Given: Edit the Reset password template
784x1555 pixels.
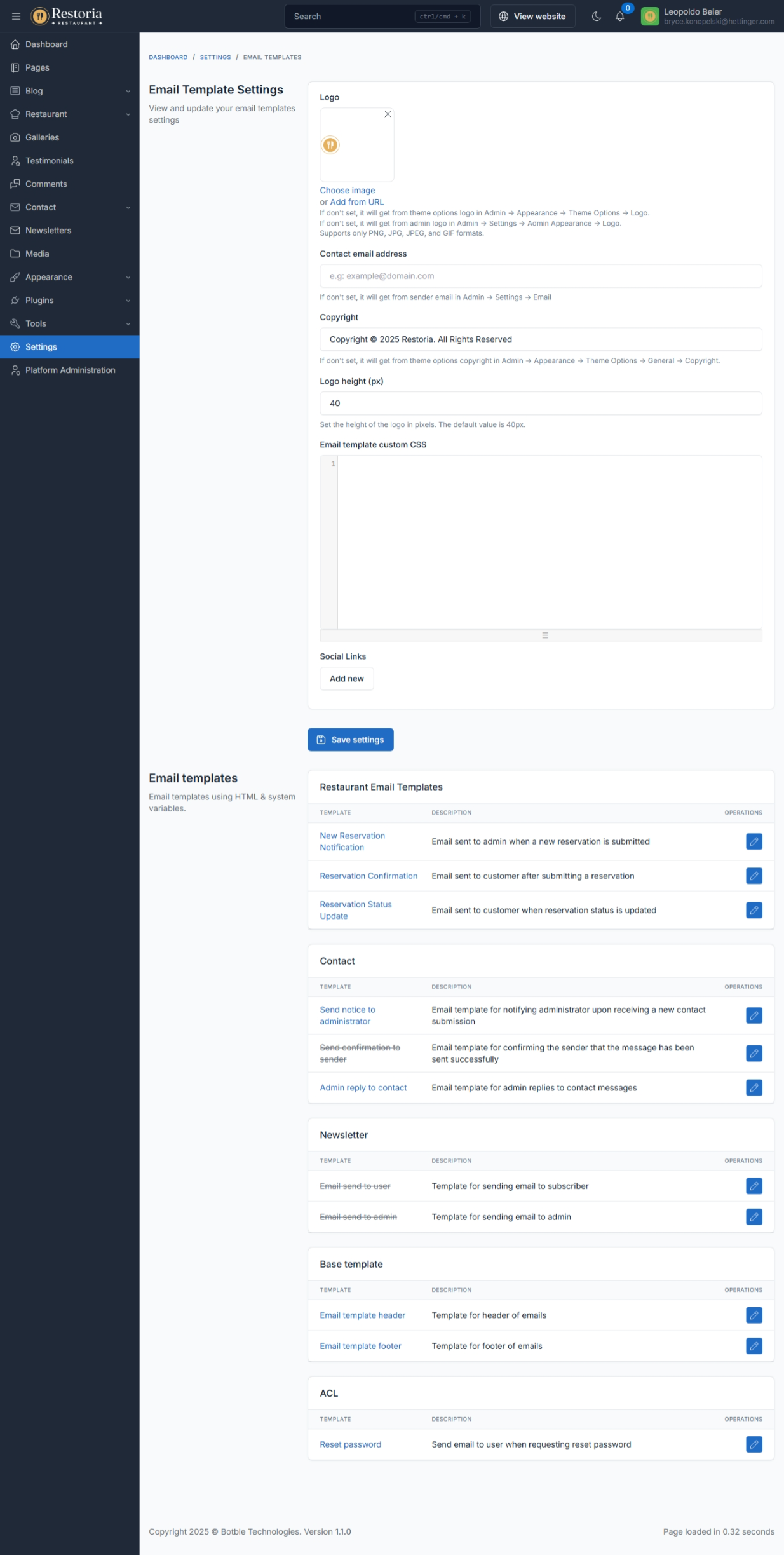Looking at the screenshot, I should tap(754, 1444).
